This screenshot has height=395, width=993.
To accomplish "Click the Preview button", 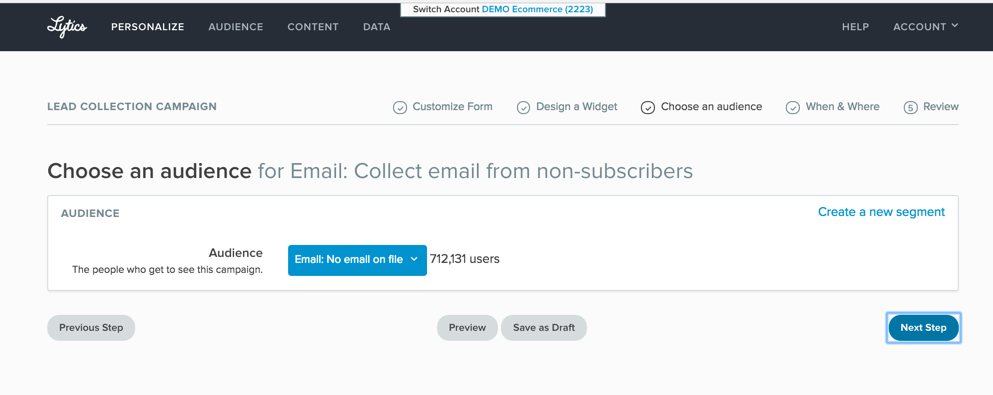I will 467,328.
